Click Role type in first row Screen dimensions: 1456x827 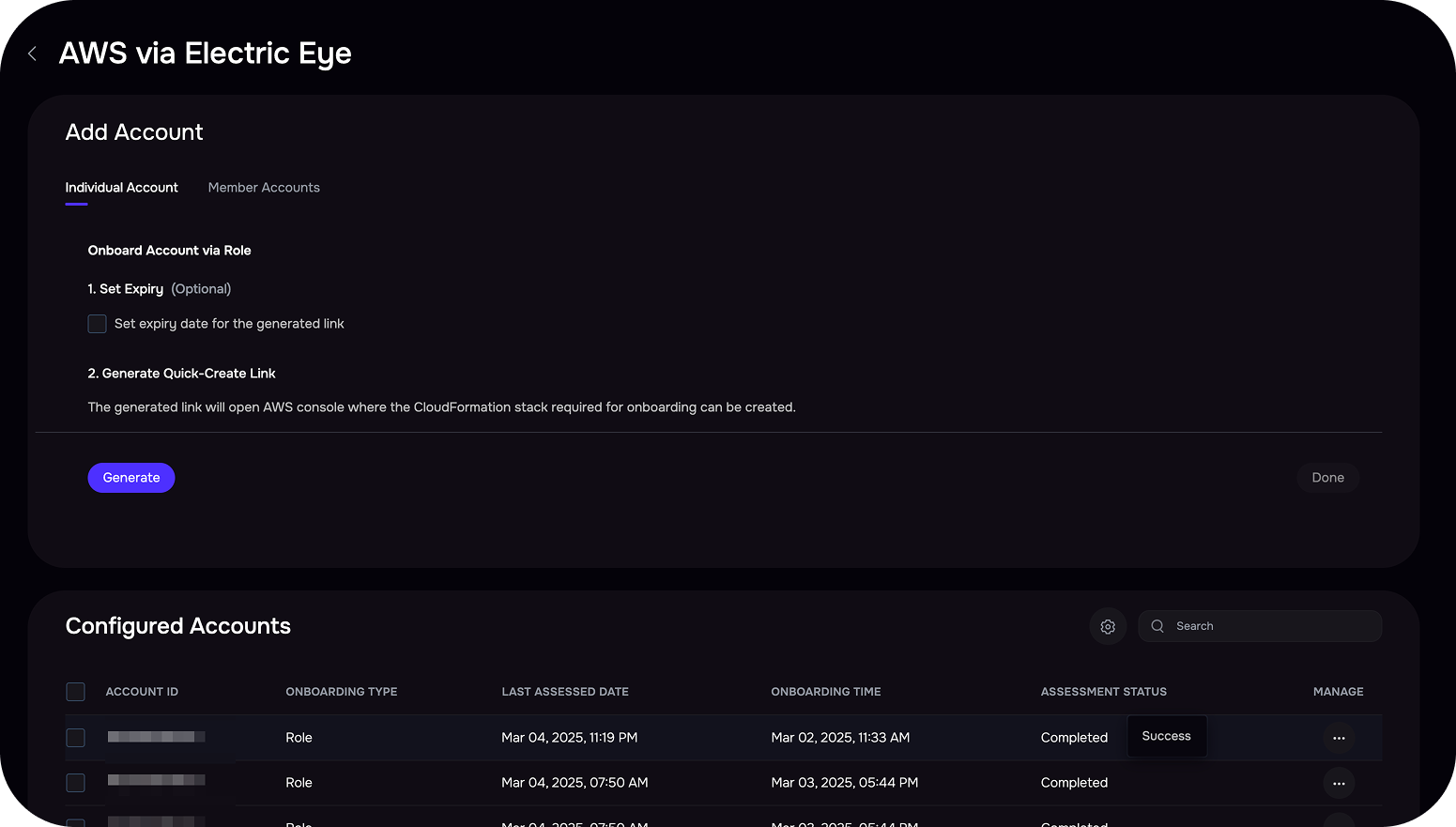(x=299, y=738)
